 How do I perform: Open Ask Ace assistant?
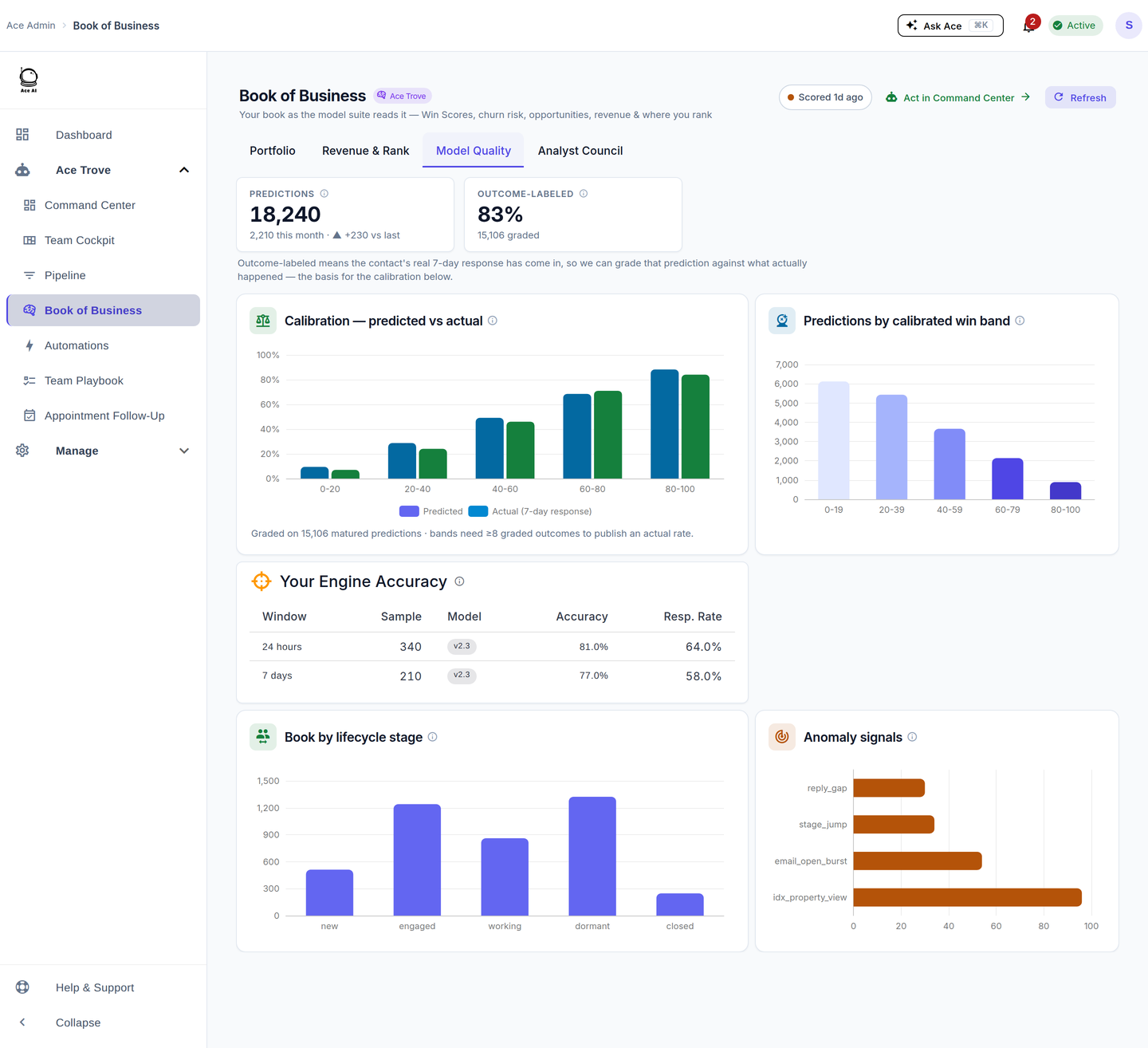pos(950,26)
